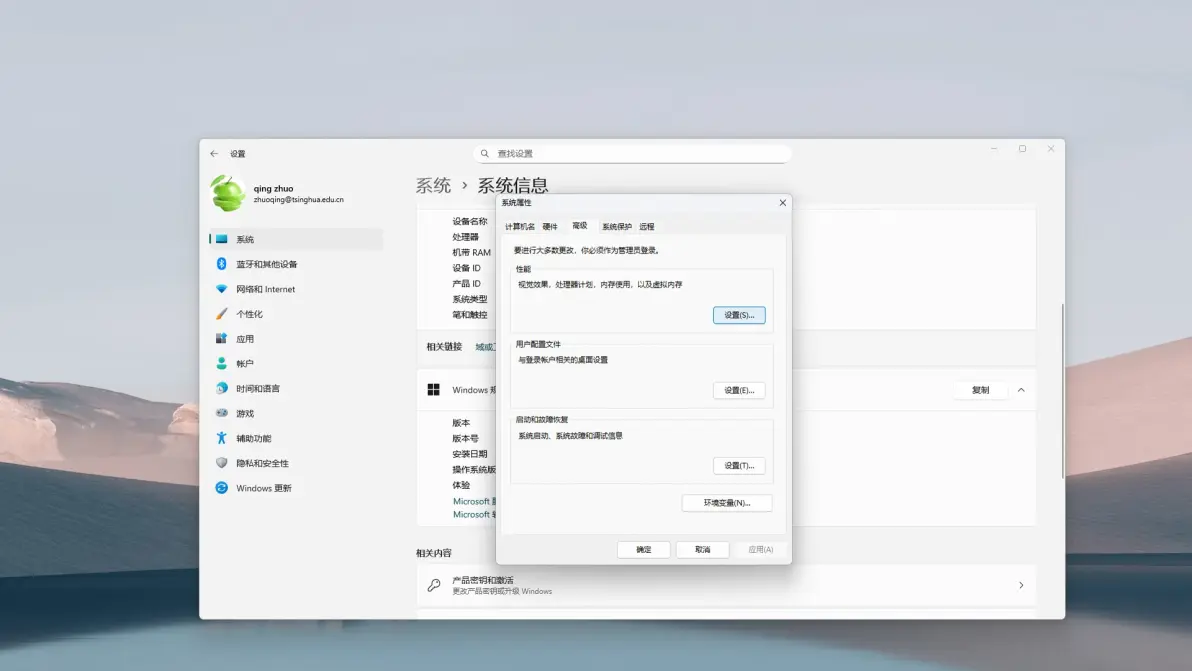1192x671 pixels.
Task: Open the 远程 tab in System Properties
Action: coord(647,227)
